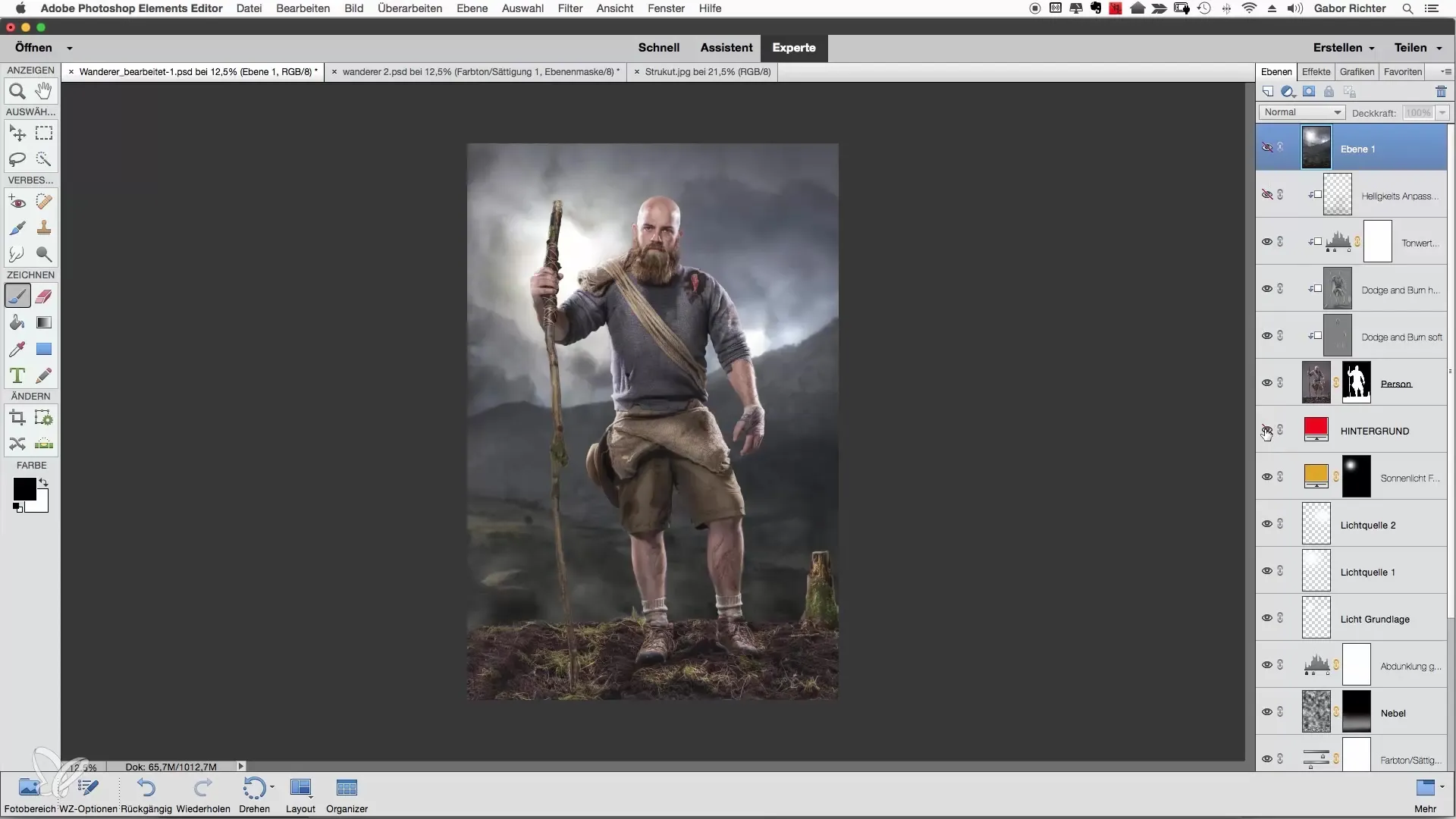The height and width of the screenshot is (819, 1456).
Task: Create a new layer via panel icon
Action: coord(1268,92)
